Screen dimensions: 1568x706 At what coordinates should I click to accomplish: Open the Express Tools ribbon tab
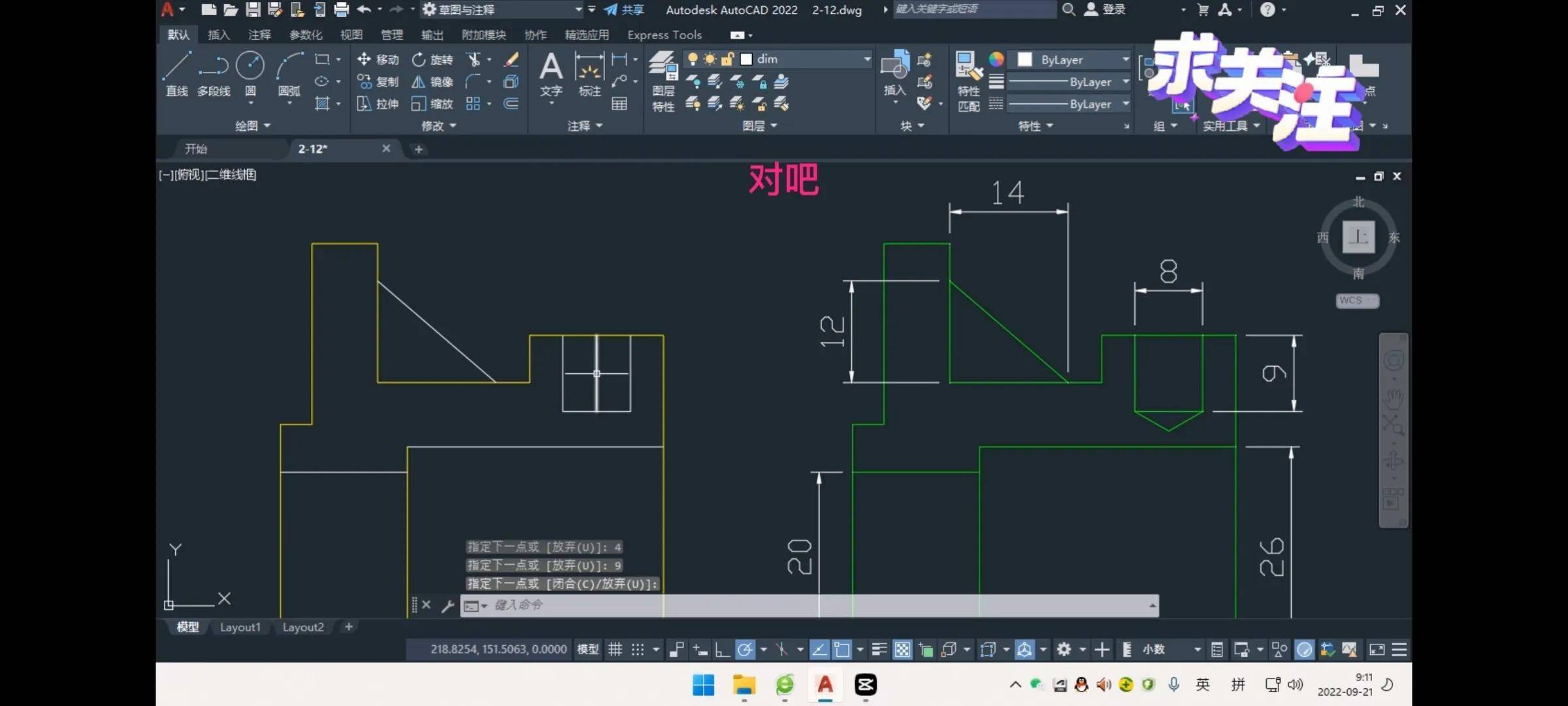point(664,35)
